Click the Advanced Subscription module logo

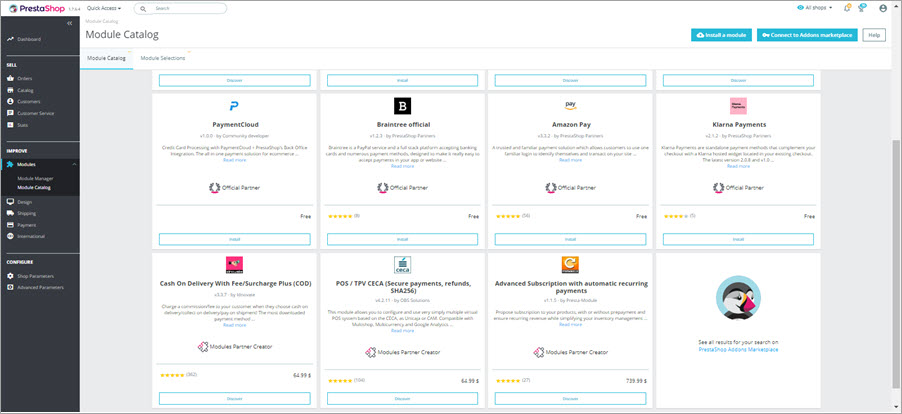pos(570,264)
